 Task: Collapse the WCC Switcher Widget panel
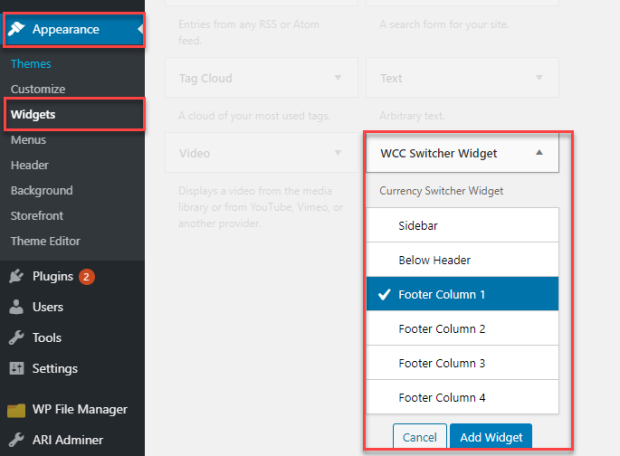[x=540, y=154]
